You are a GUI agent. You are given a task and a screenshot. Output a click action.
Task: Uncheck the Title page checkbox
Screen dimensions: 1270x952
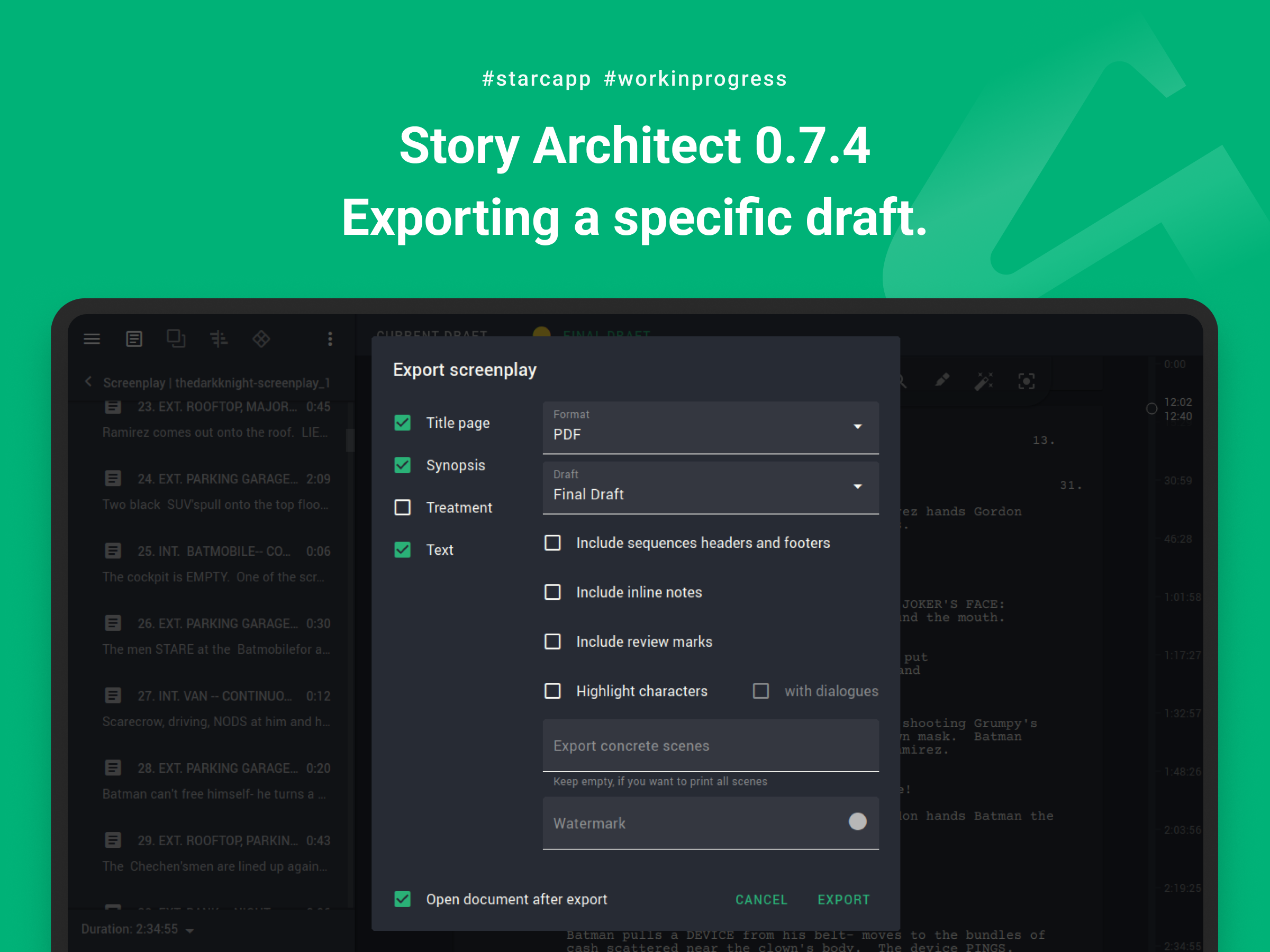tap(403, 423)
